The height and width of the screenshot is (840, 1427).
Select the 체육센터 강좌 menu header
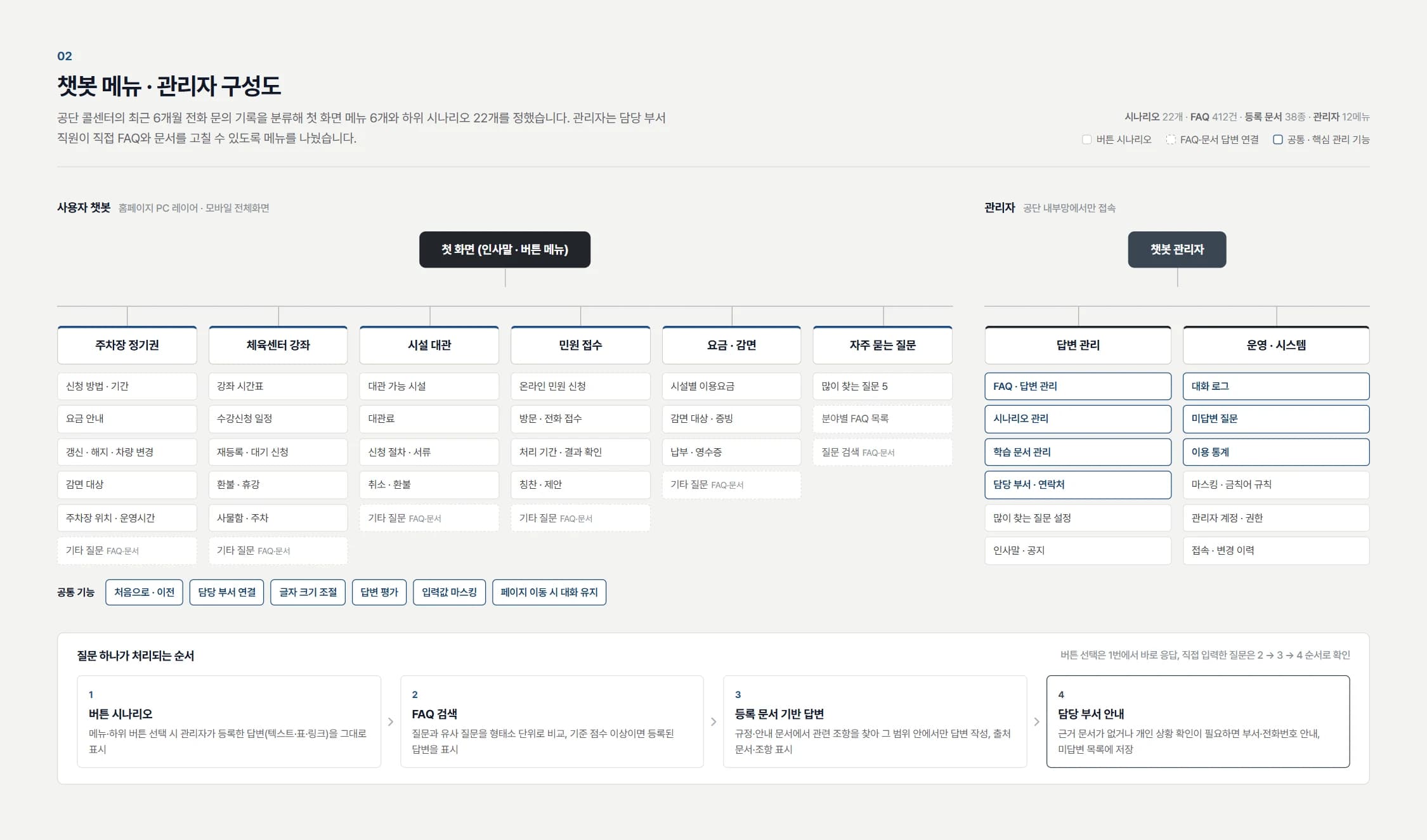click(278, 345)
